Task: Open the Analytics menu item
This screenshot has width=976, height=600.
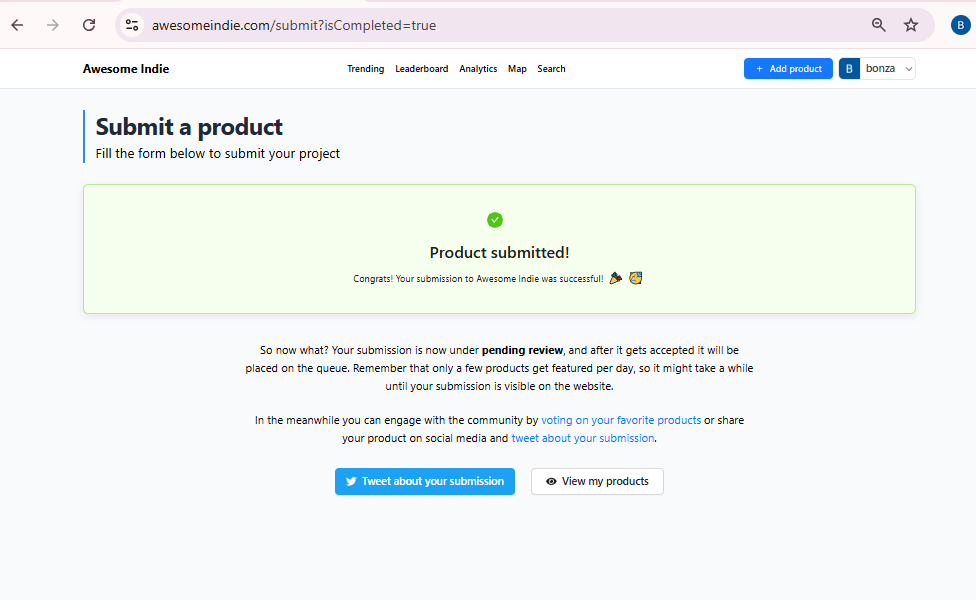Action: 478,69
